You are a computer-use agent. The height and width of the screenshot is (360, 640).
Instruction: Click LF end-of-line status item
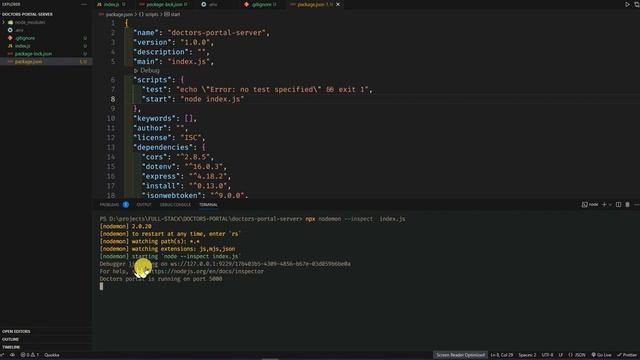click(x=561, y=355)
